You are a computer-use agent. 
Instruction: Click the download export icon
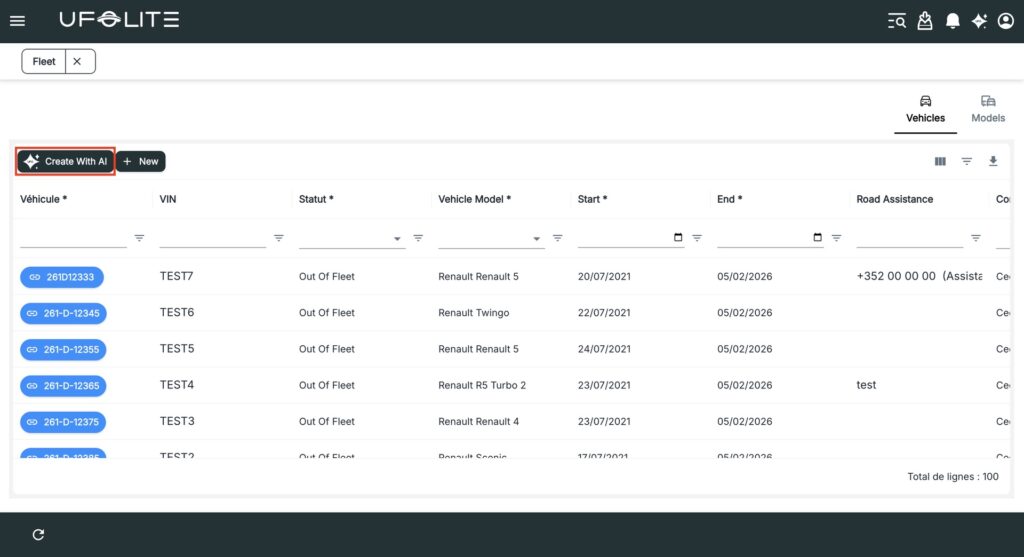click(993, 161)
